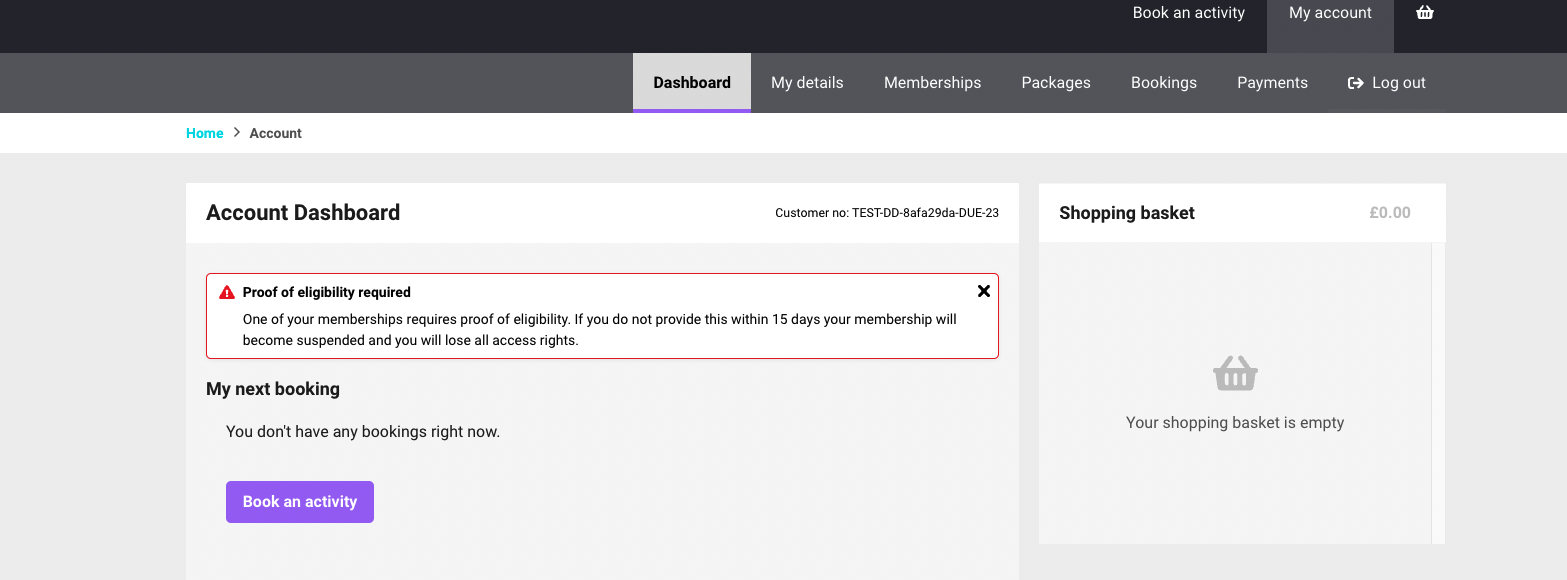View the Bookings tab

tap(1164, 83)
